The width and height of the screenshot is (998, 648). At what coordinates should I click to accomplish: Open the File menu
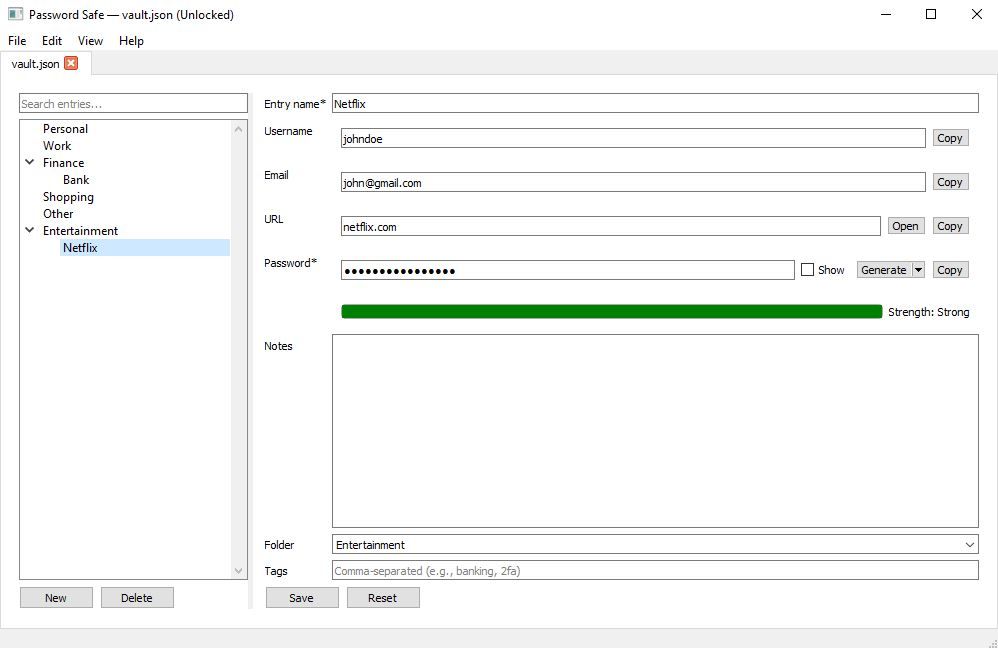tap(16, 41)
